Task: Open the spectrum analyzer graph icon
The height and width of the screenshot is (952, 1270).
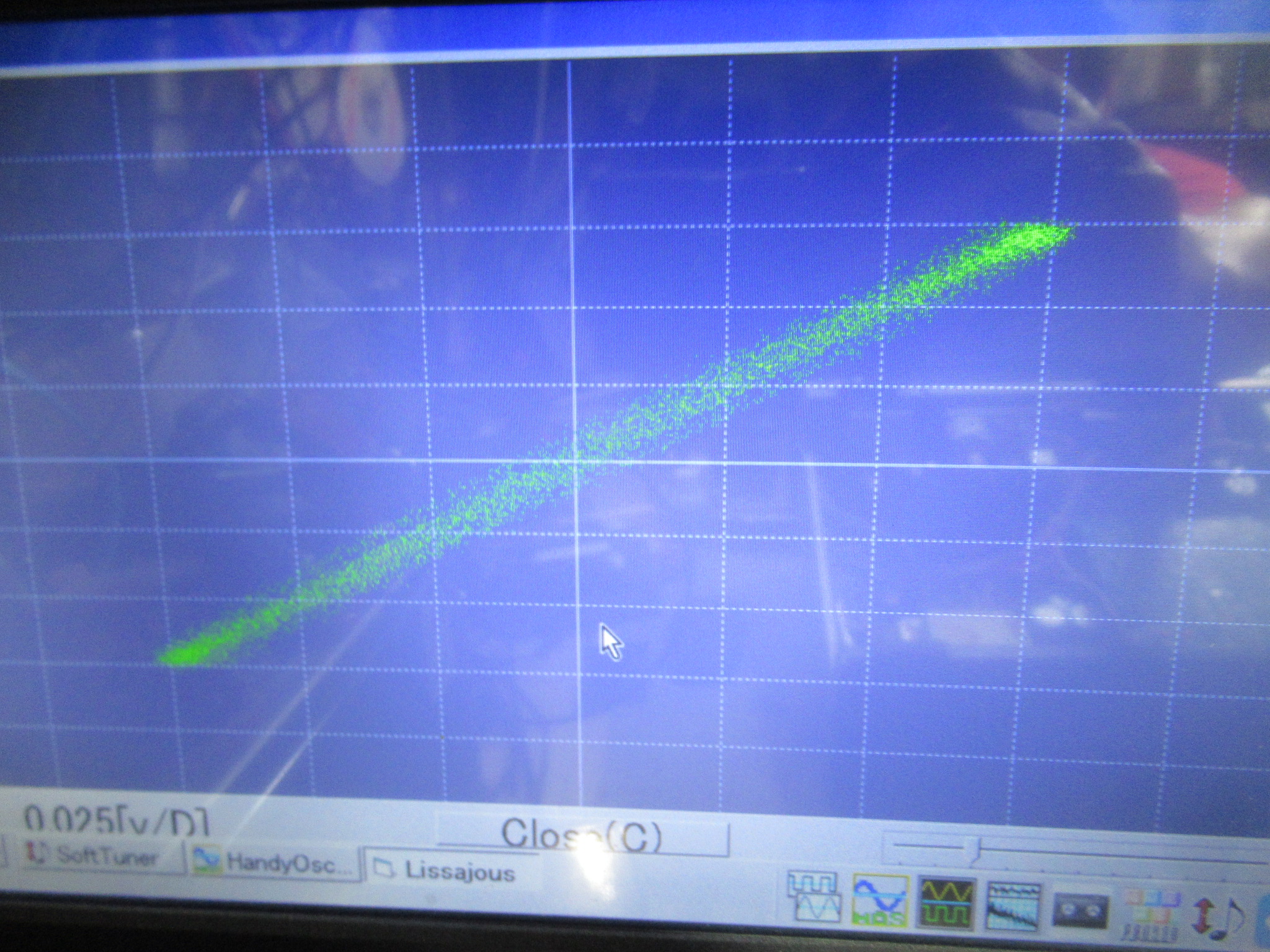Action: [1013, 906]
